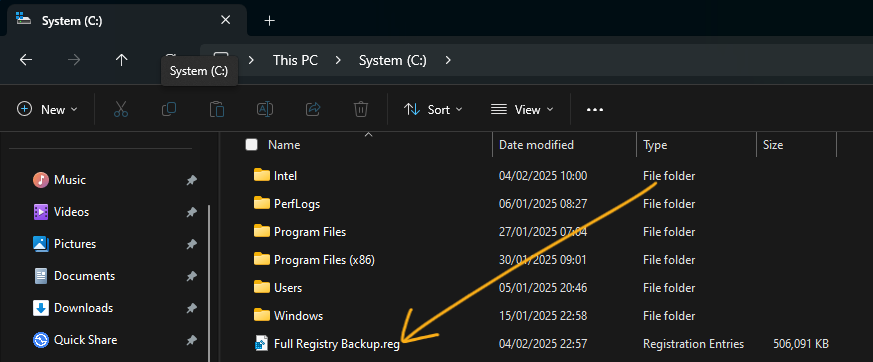Select the System (C:) tab
Viewport: 873px width, 362px height.
point(126,21)
